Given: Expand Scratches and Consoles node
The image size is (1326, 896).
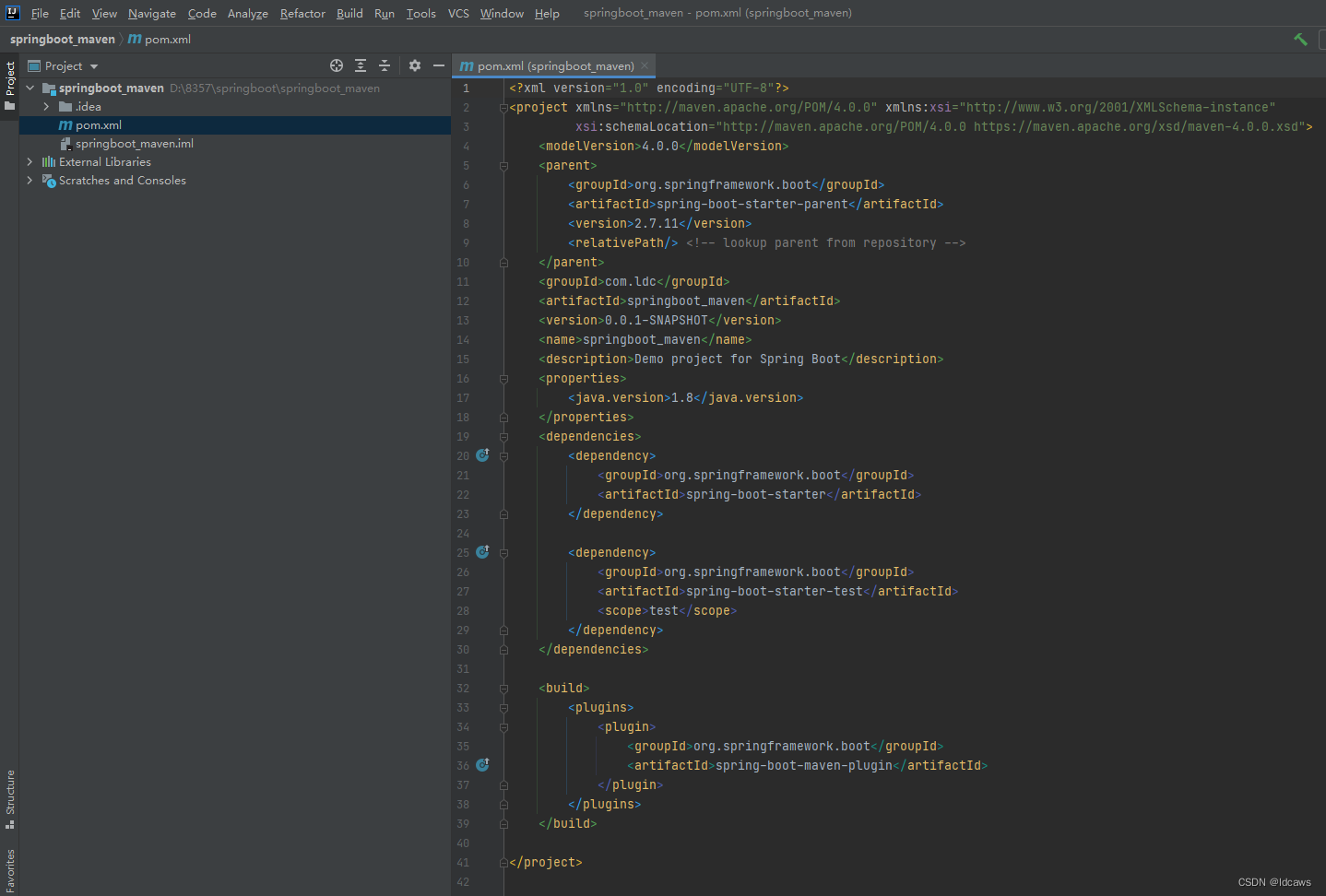Looking at the screenshot, I should (x=30, y=181).
